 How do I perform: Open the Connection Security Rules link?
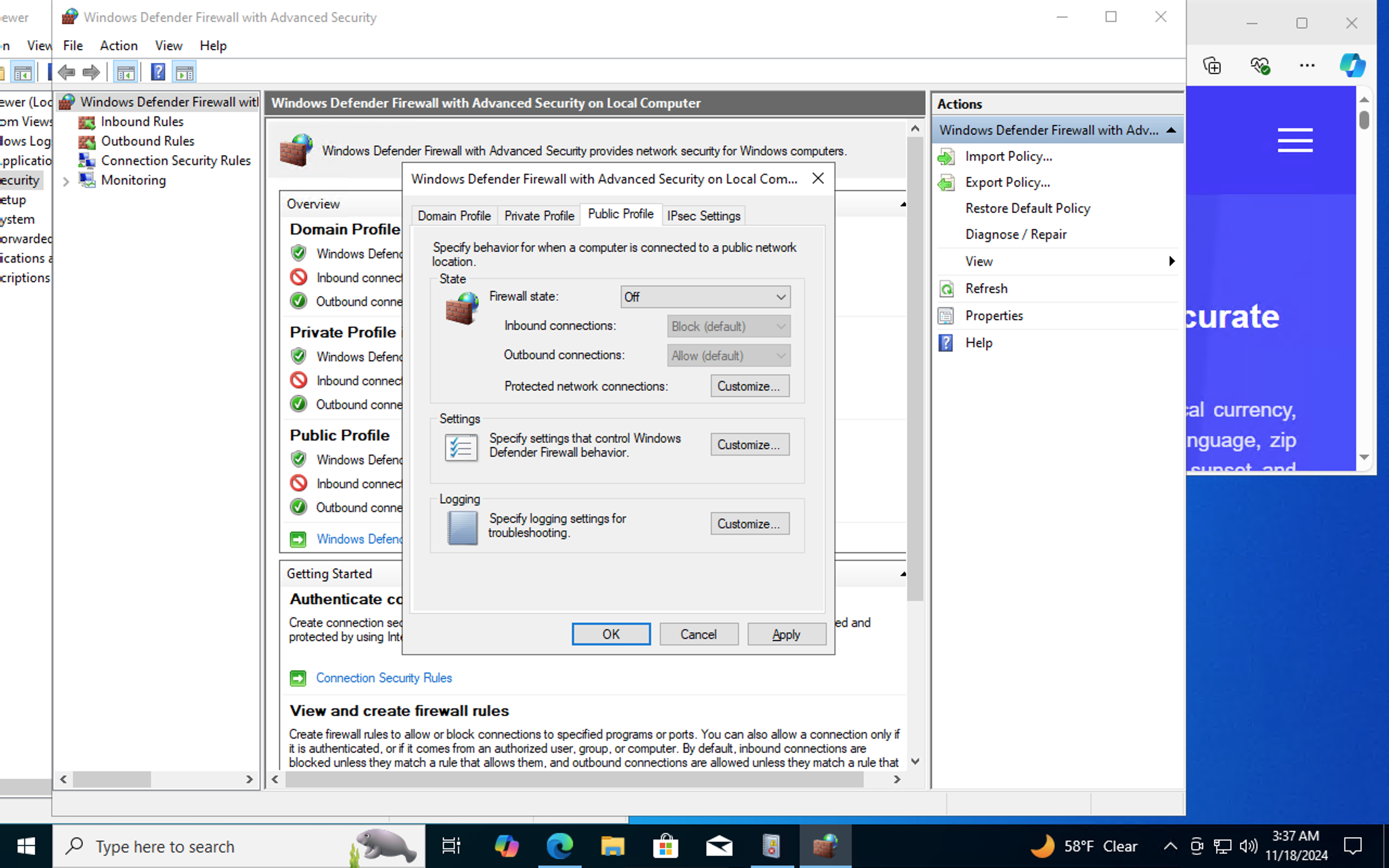384,678
